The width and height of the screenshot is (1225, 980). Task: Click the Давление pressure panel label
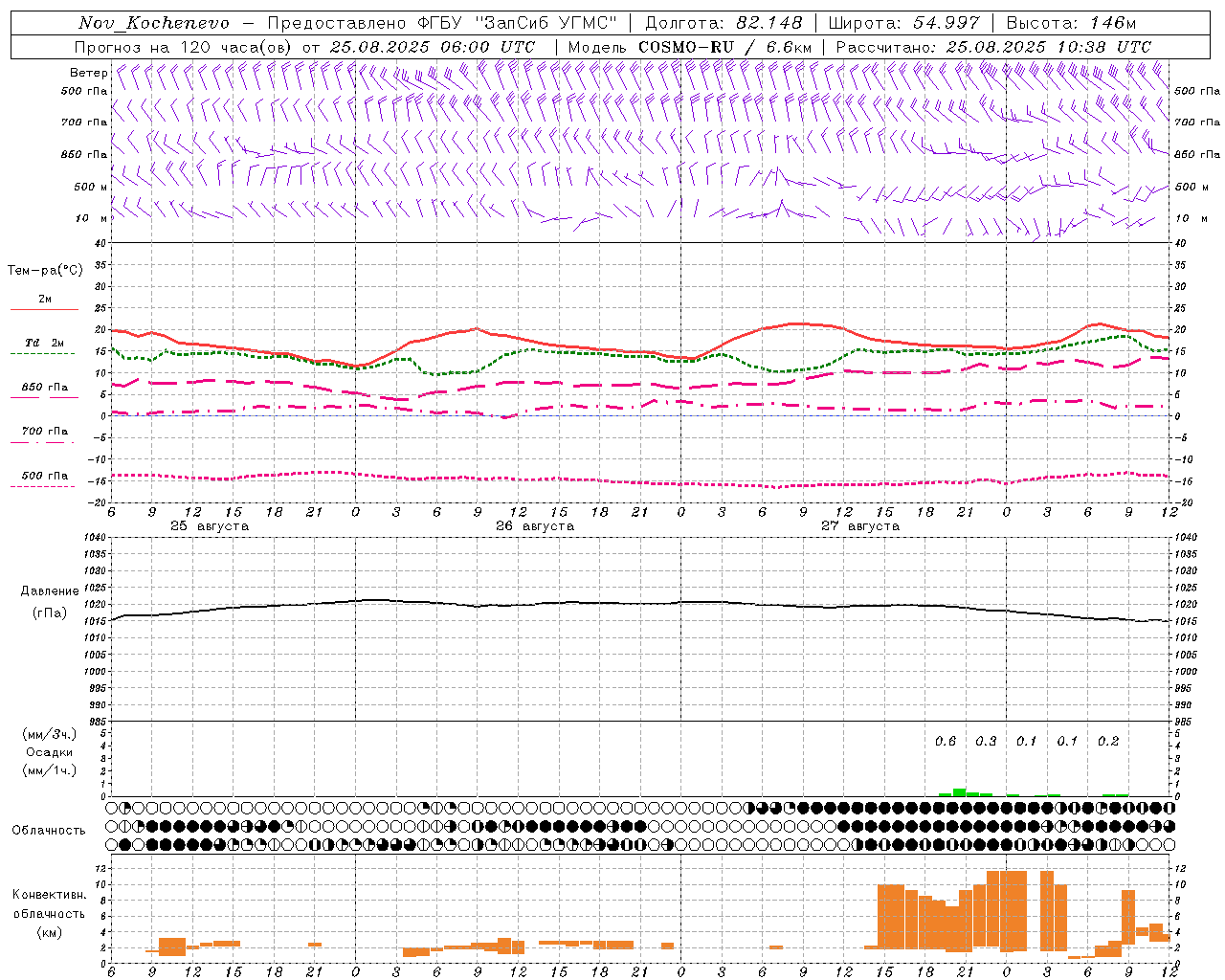pos(50,591)
